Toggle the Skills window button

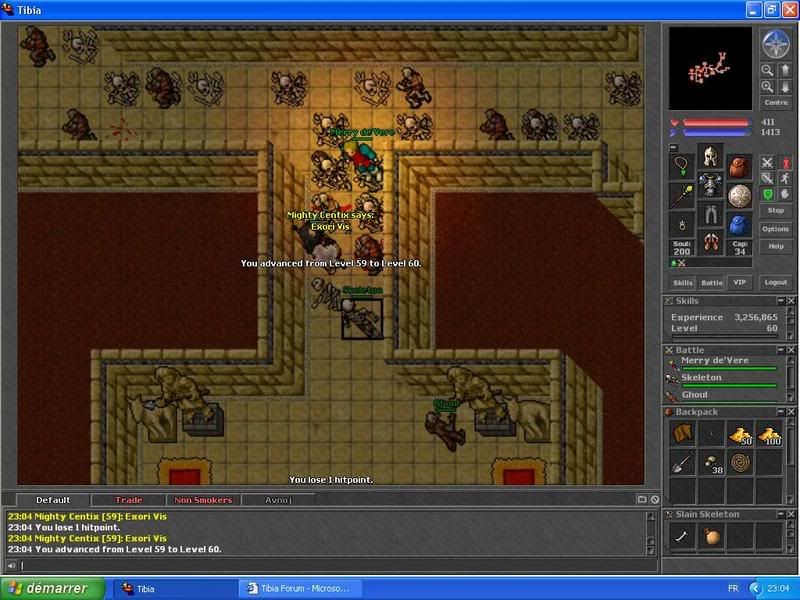[683, 283]
